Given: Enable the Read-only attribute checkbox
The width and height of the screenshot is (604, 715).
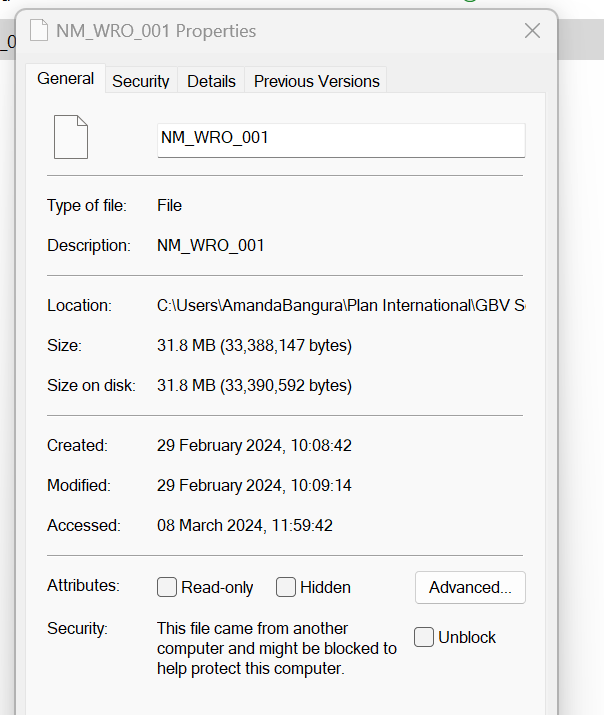Looking at the screenshot, I should [x=167, y=588].
